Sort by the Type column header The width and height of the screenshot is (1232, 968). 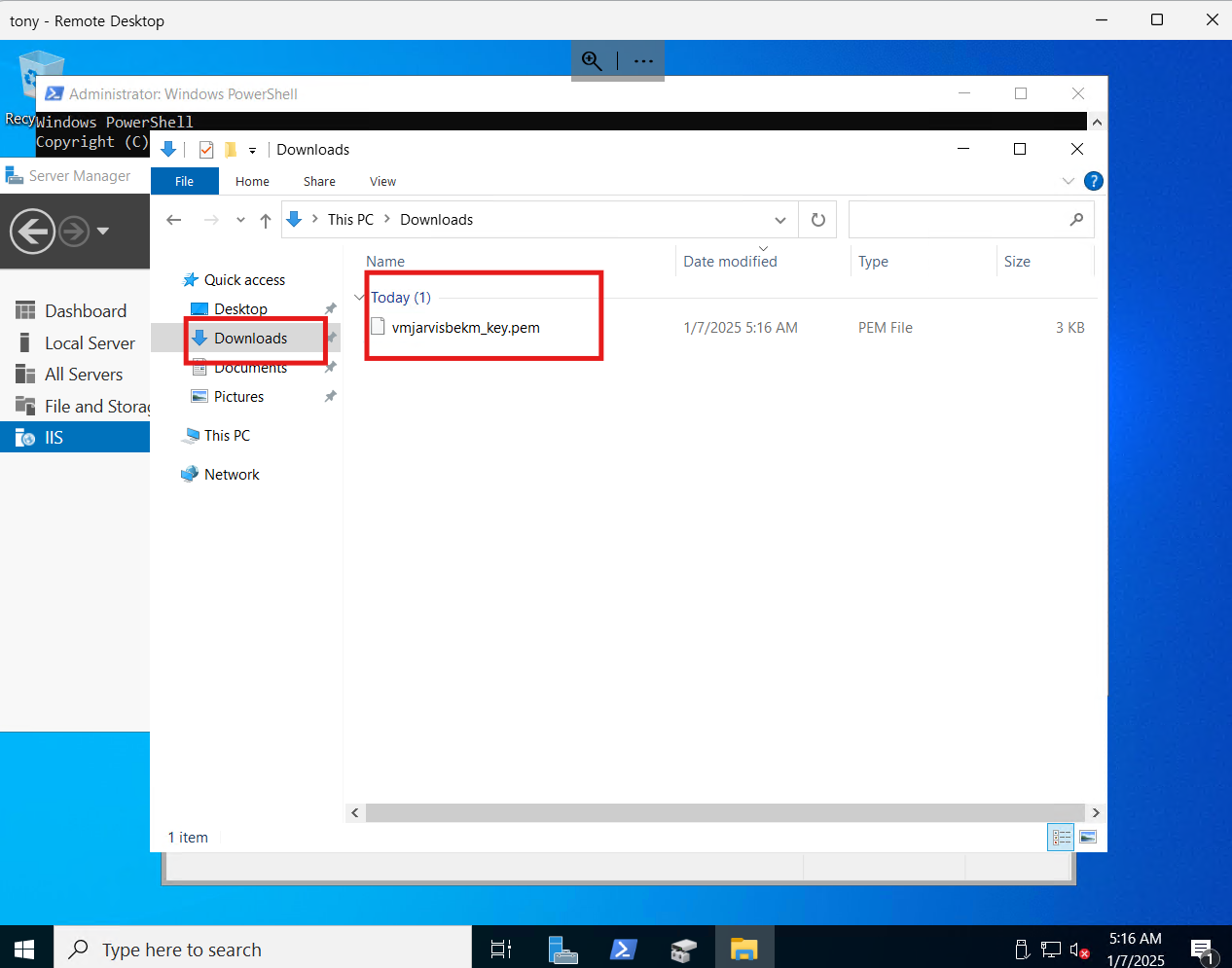(x=873, y=262)
